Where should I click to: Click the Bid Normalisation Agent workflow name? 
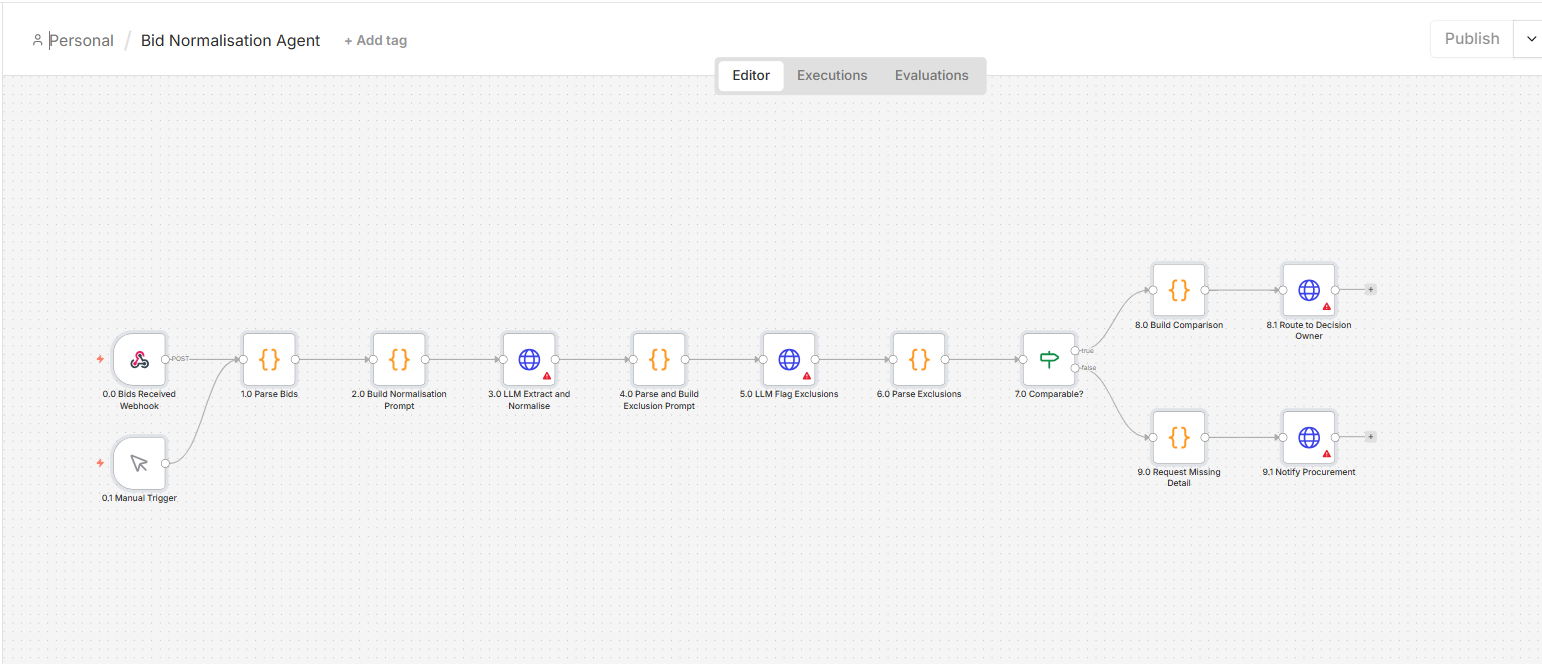click(231, 41)
